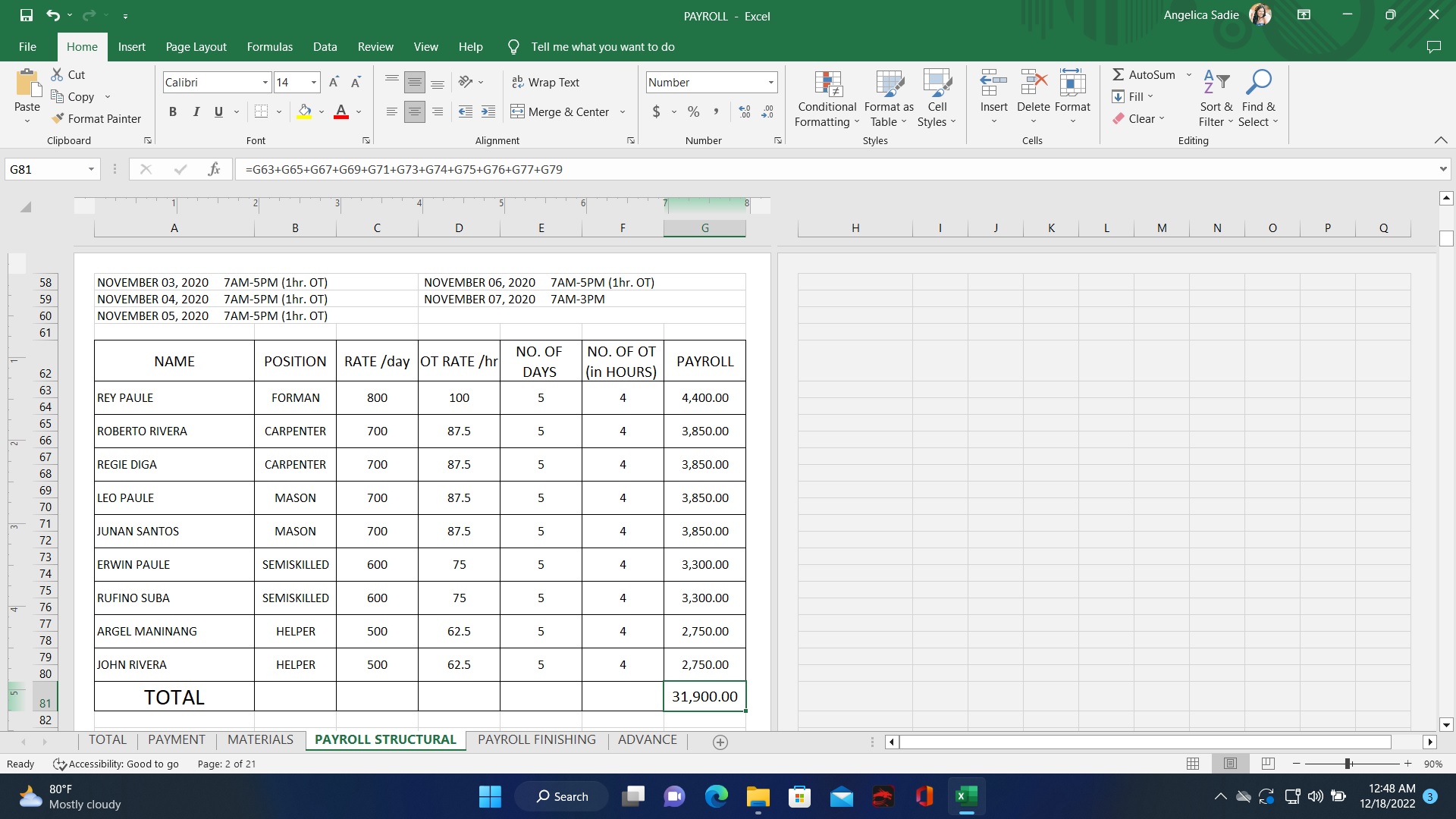Open the Name Box dropdown arrow
Screen dimensions: 1456x819
tap(91, 169)
